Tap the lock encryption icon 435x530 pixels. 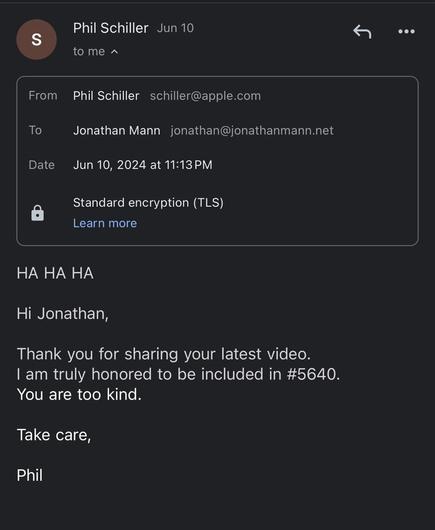tap(38, 213)
